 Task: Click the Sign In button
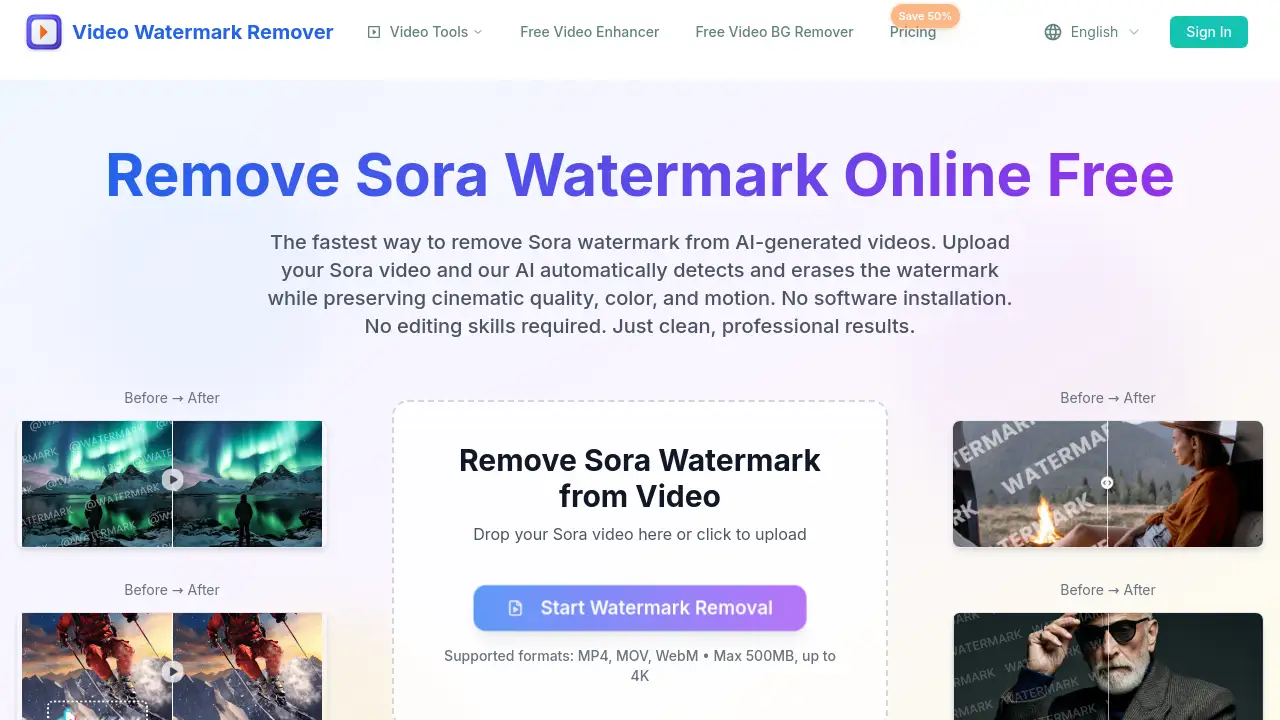click(x=1208, y=32)
